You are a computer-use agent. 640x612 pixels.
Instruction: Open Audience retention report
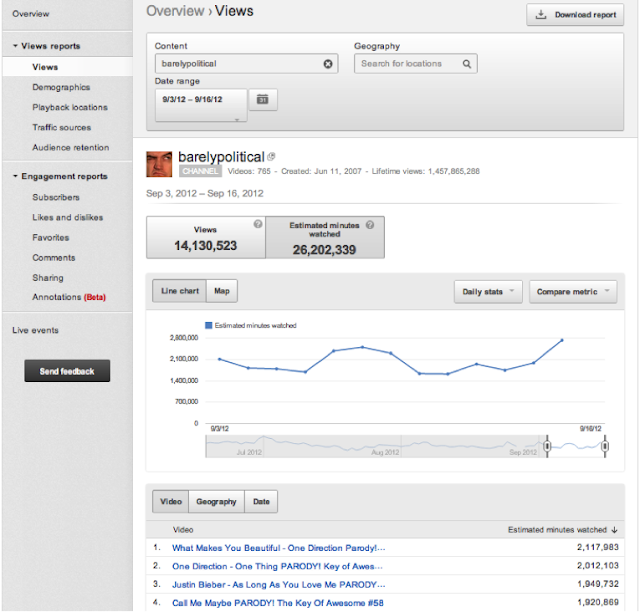click(x=71, y=147)
